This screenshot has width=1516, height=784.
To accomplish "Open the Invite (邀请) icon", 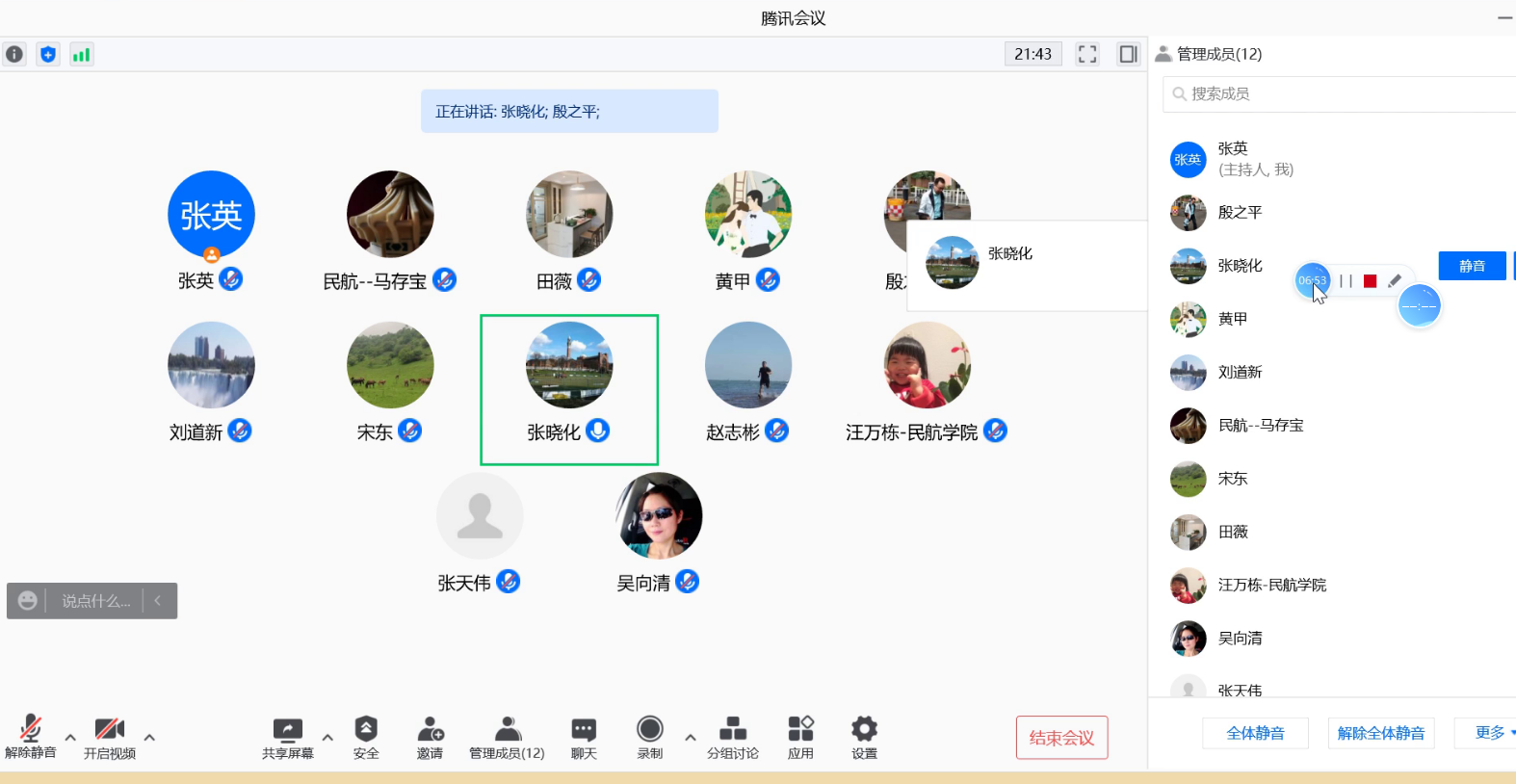I will pyautogui.click(x=430, y=738).
